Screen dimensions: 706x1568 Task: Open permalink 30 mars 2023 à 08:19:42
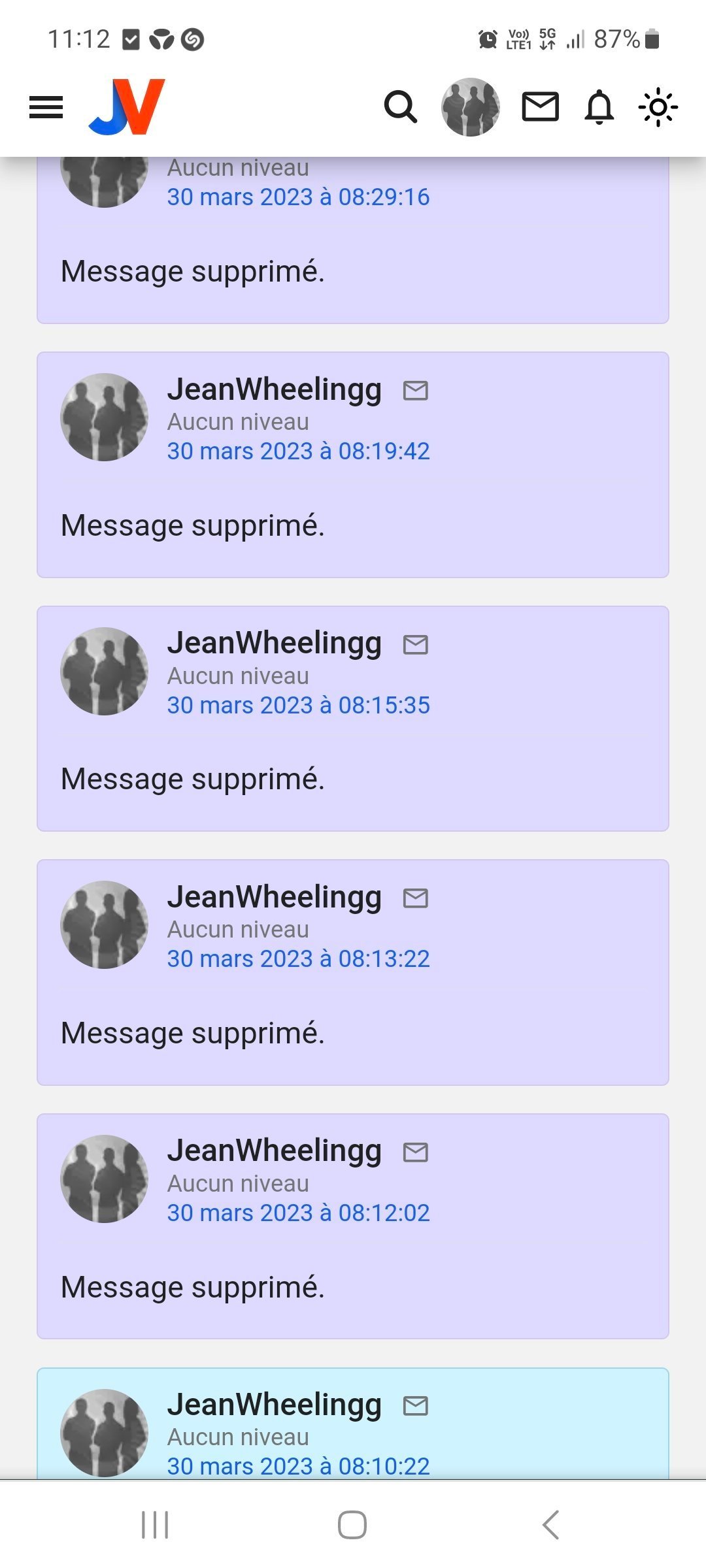(x=298, y=451)
